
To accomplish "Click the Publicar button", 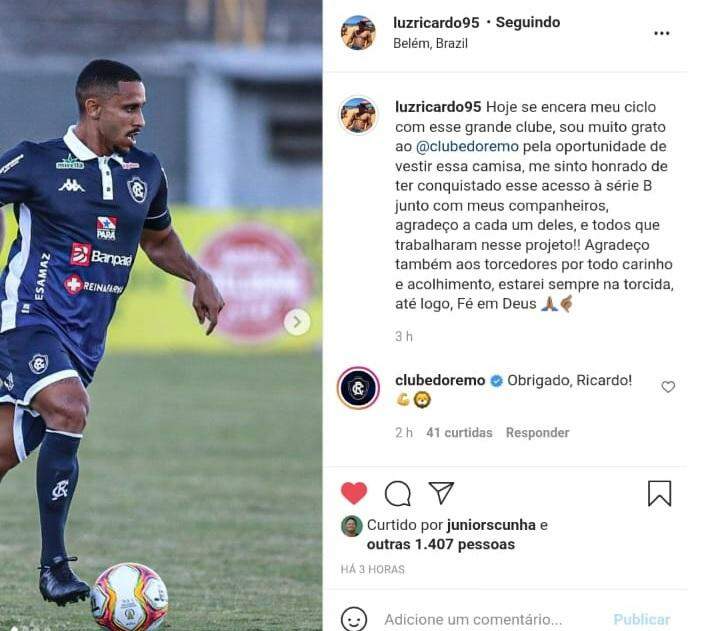I will tap(642, 619).
